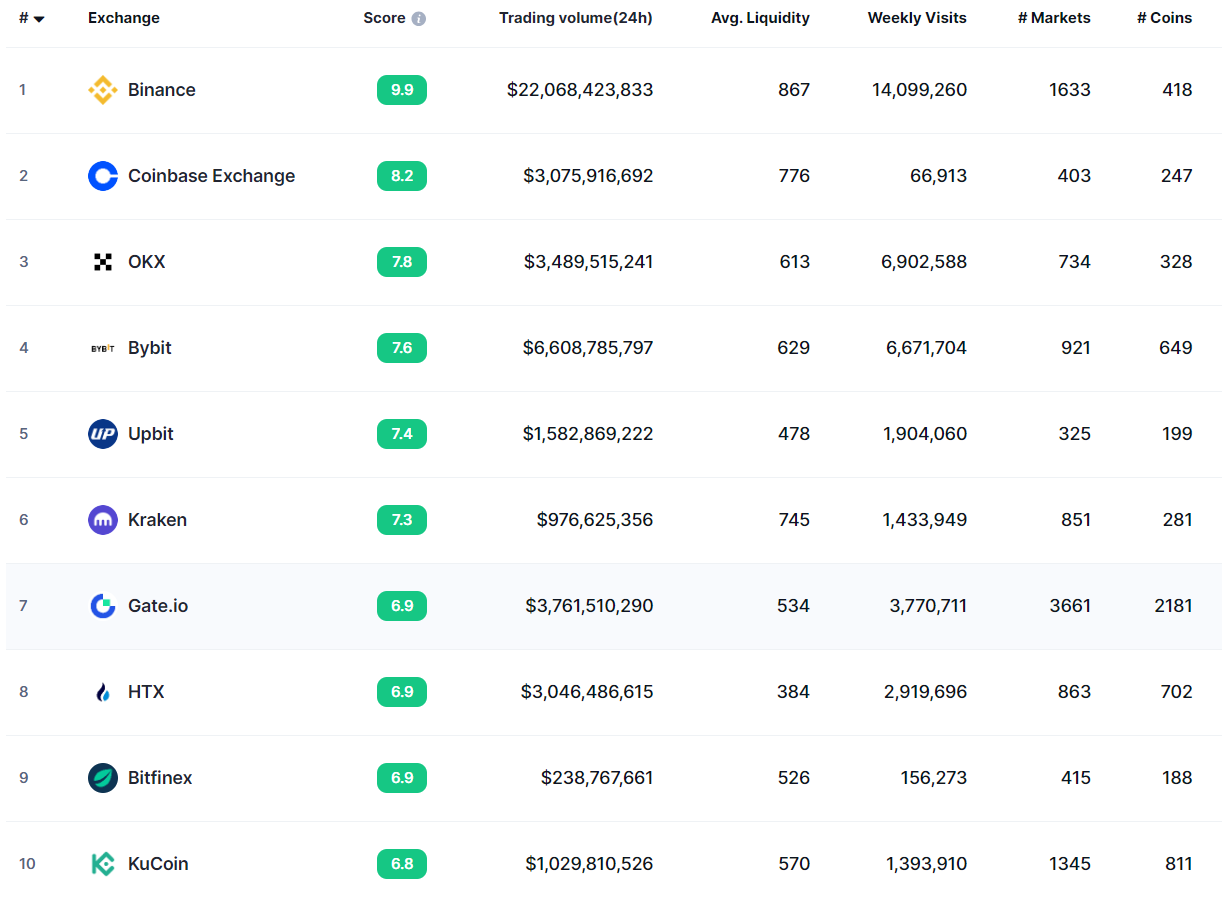Click Coinbase Exchange's 8.2 score badge
Viewport: 1222px width, 903px height.
402,176
